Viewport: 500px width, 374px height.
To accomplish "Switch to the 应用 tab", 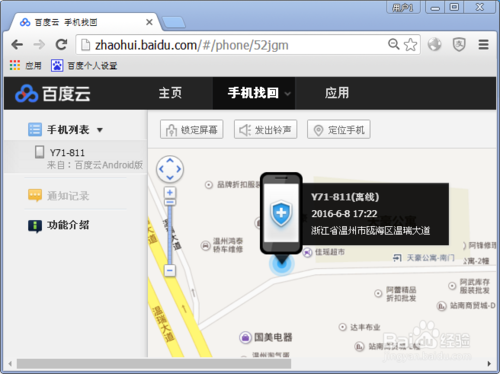I will click(337, 93).
